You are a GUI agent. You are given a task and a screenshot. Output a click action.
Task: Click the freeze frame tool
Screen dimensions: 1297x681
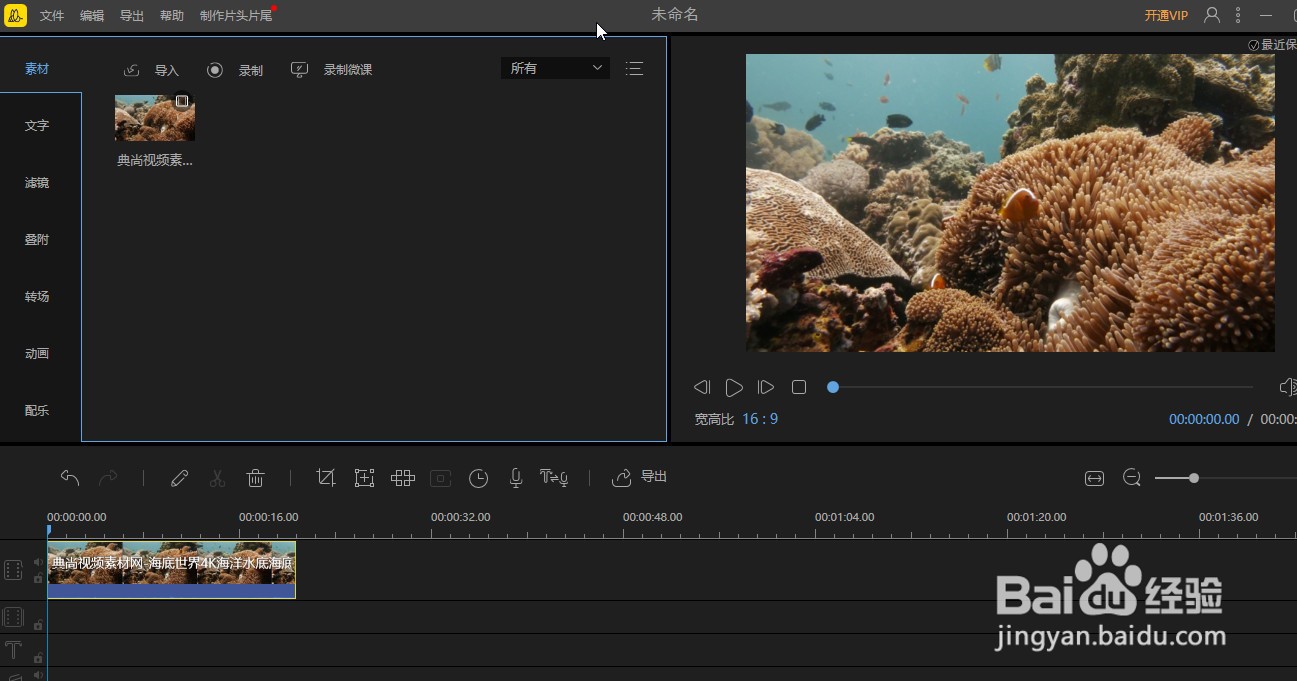440,478
